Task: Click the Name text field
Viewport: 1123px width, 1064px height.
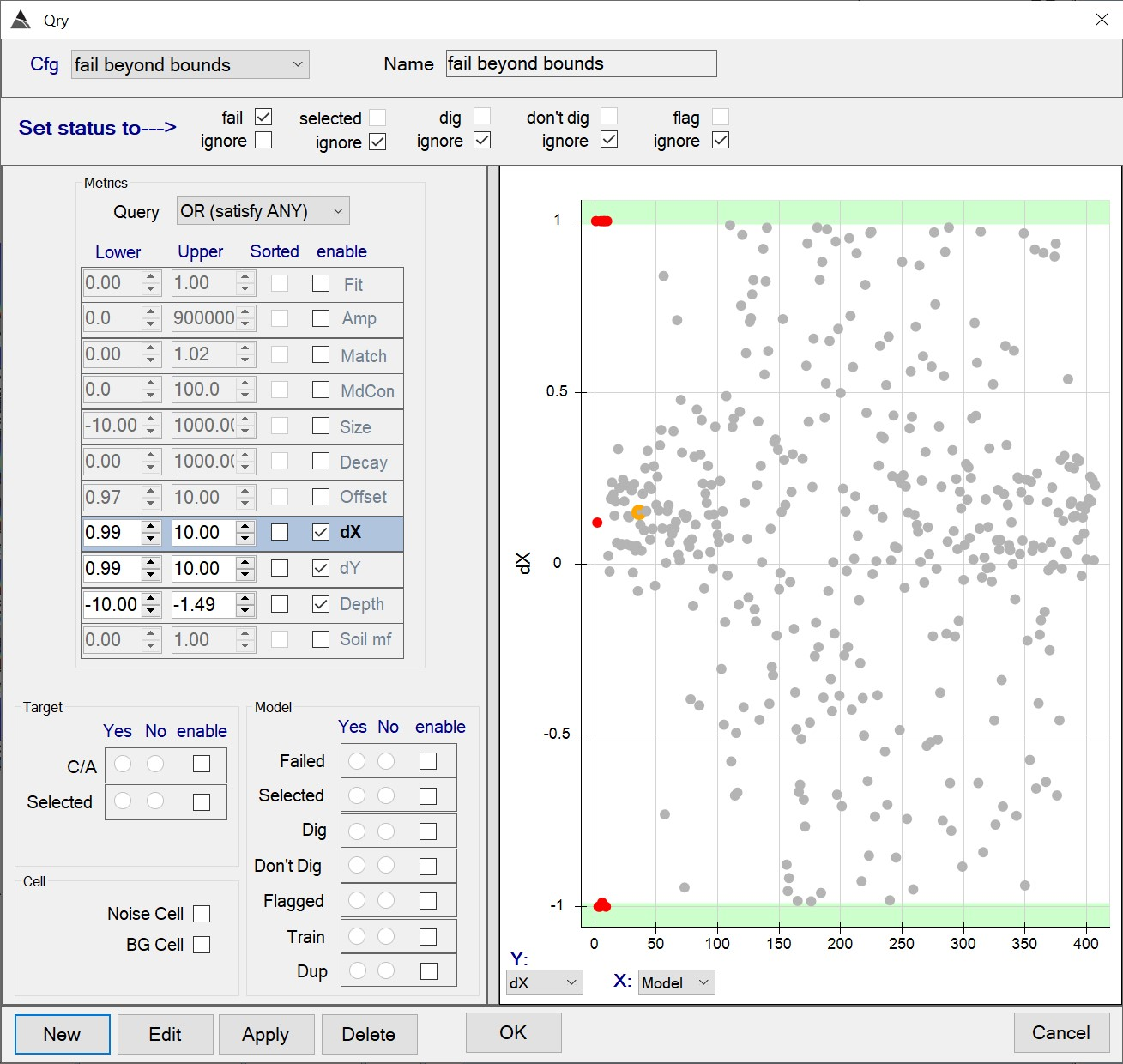Action: [581, 63]
